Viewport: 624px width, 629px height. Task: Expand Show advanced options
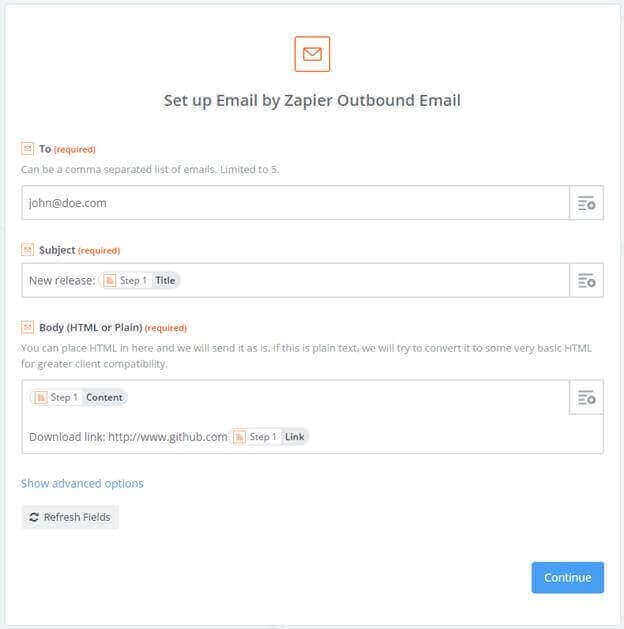click(x=82, y=483)
